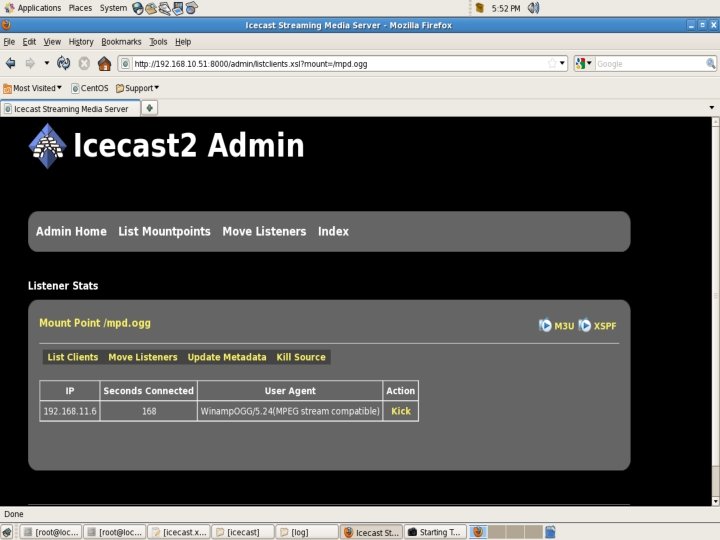Image resolution: width=720 pixels, height=540 pixels.
Task: Click Kill Source for /mpd.ogg
Action: pos(301,357)
